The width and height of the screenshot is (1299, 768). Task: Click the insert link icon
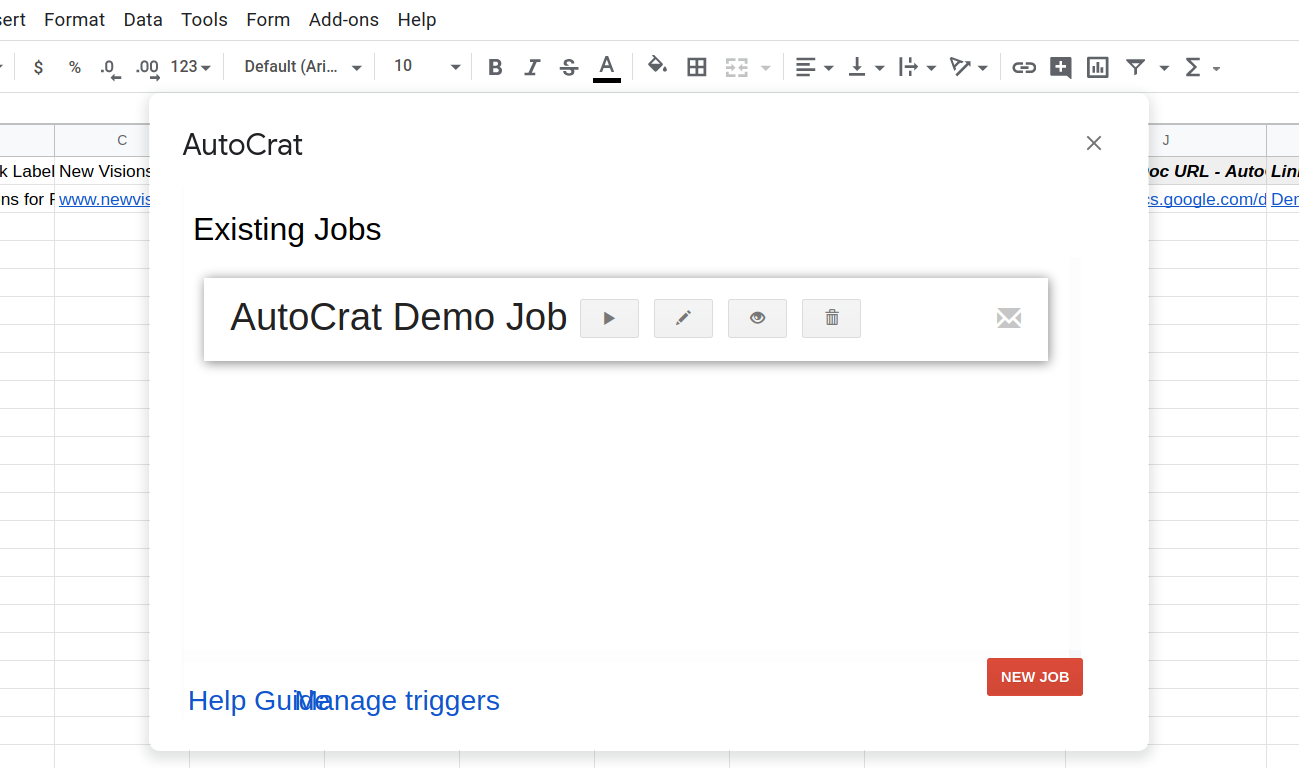(x=1023, y=67)
